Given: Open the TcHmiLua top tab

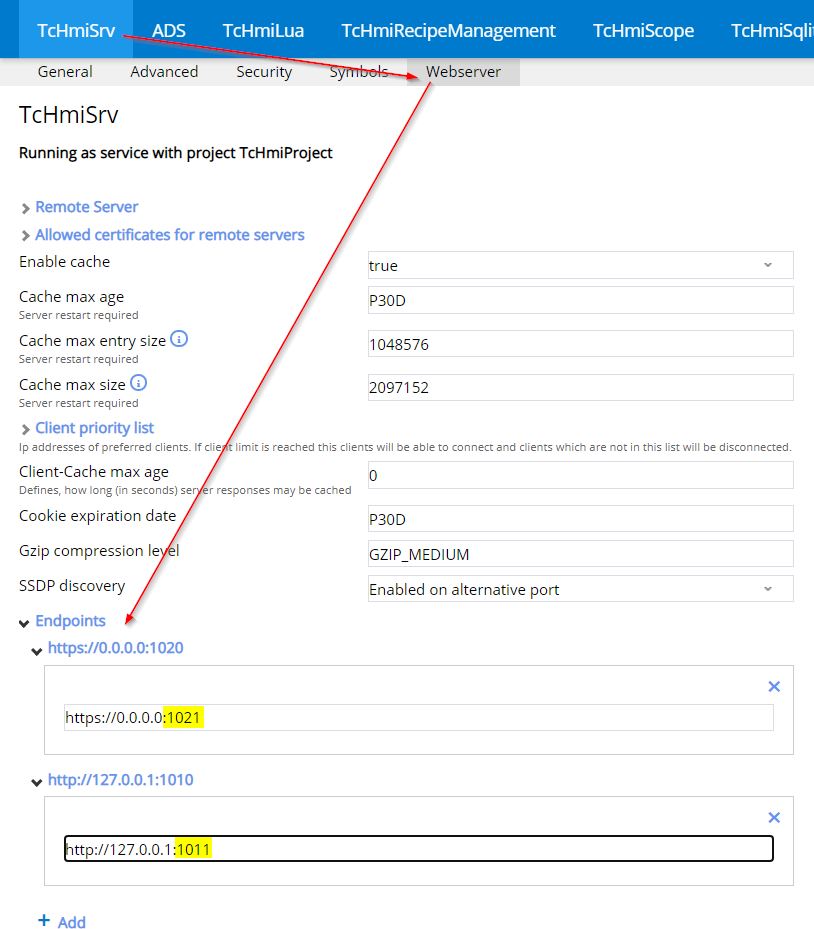Looking at the screenshot, I should 263,30.
